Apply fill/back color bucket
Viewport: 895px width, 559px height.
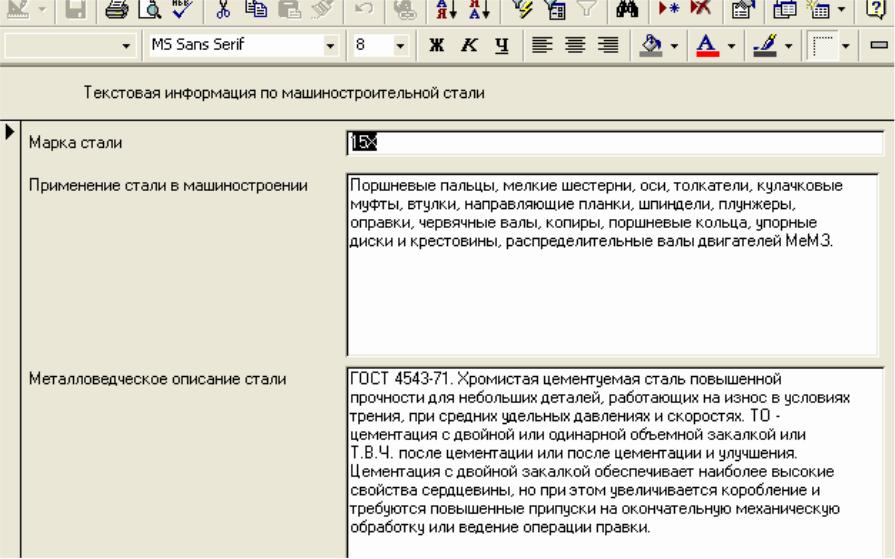click(x=651, y=45)
